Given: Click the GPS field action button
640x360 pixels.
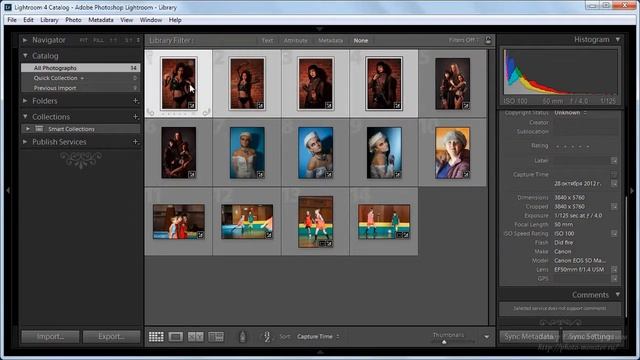Looking at the screenshot, I should pos(614,278).
